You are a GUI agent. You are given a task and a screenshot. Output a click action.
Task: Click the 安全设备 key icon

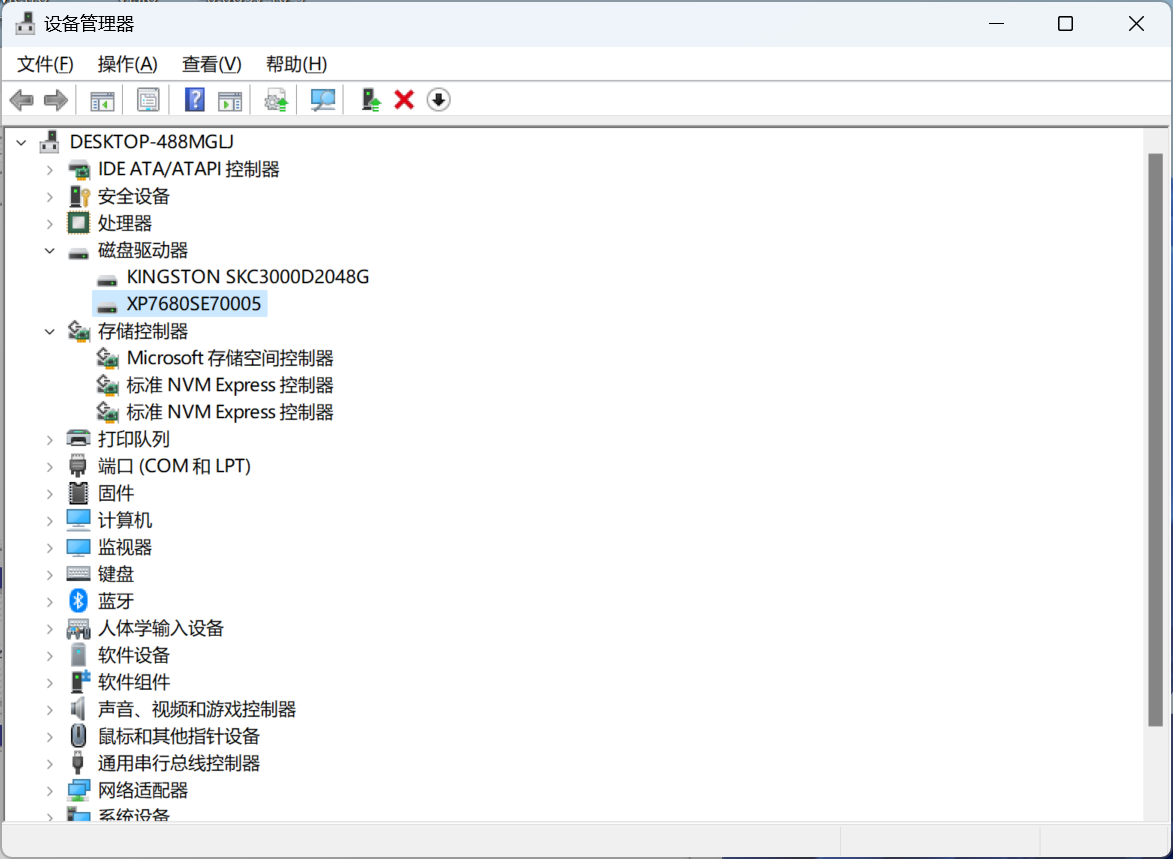(x=79, y=196)
